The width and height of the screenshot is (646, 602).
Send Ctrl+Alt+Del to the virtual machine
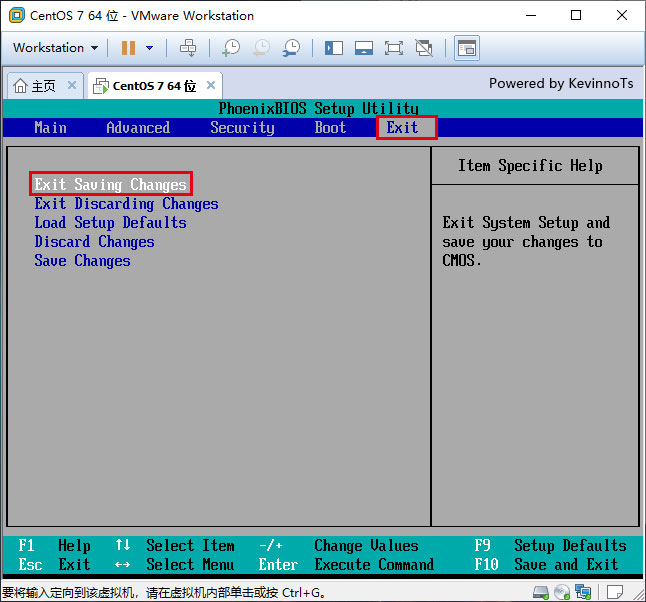[x=188, y=48]
